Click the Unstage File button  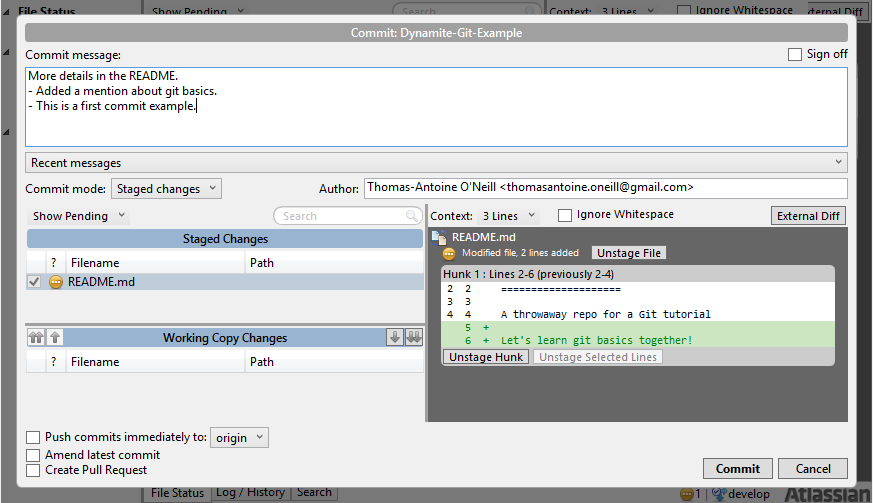tap(629, 253)
